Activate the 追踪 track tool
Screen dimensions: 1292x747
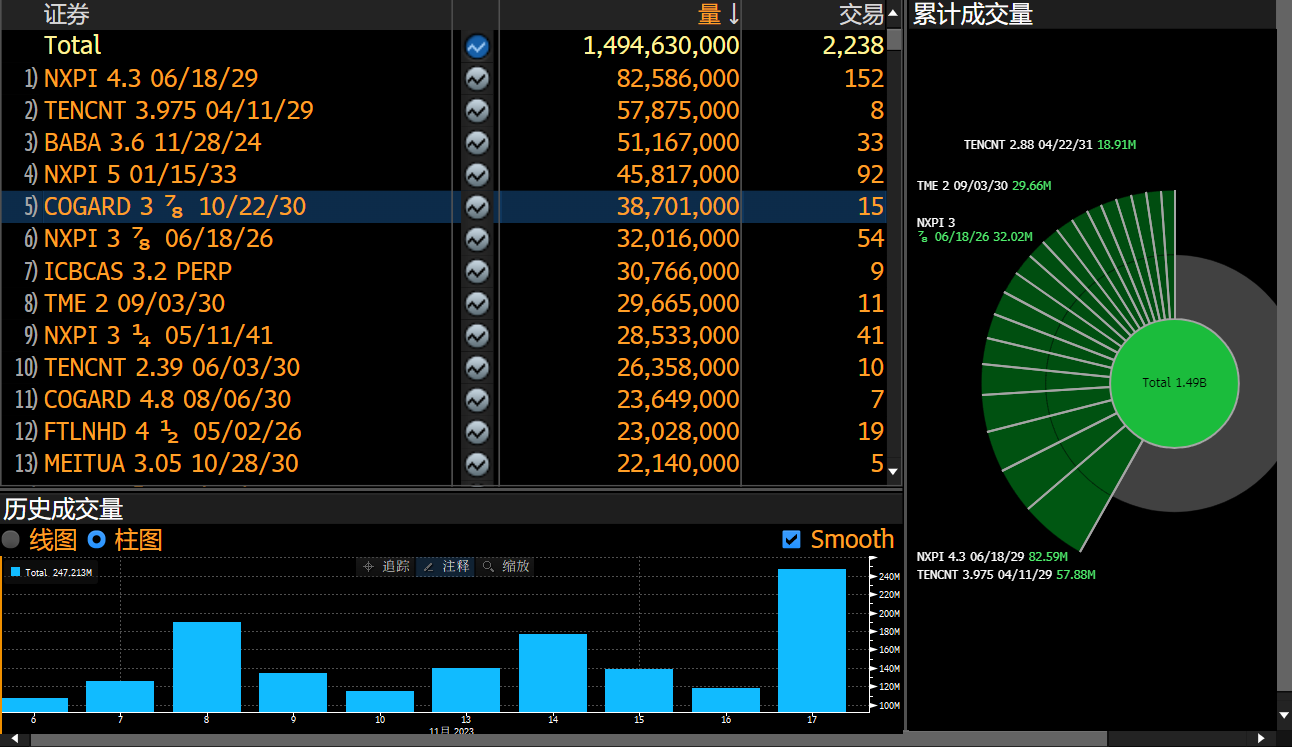[x=386, y=566]
